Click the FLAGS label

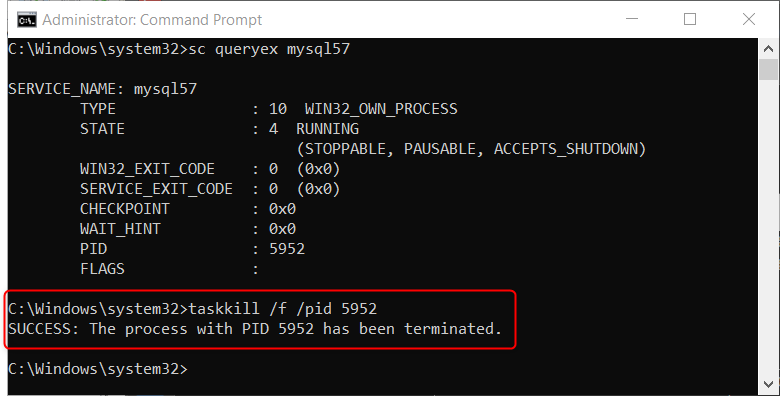(x=102, y=269)
